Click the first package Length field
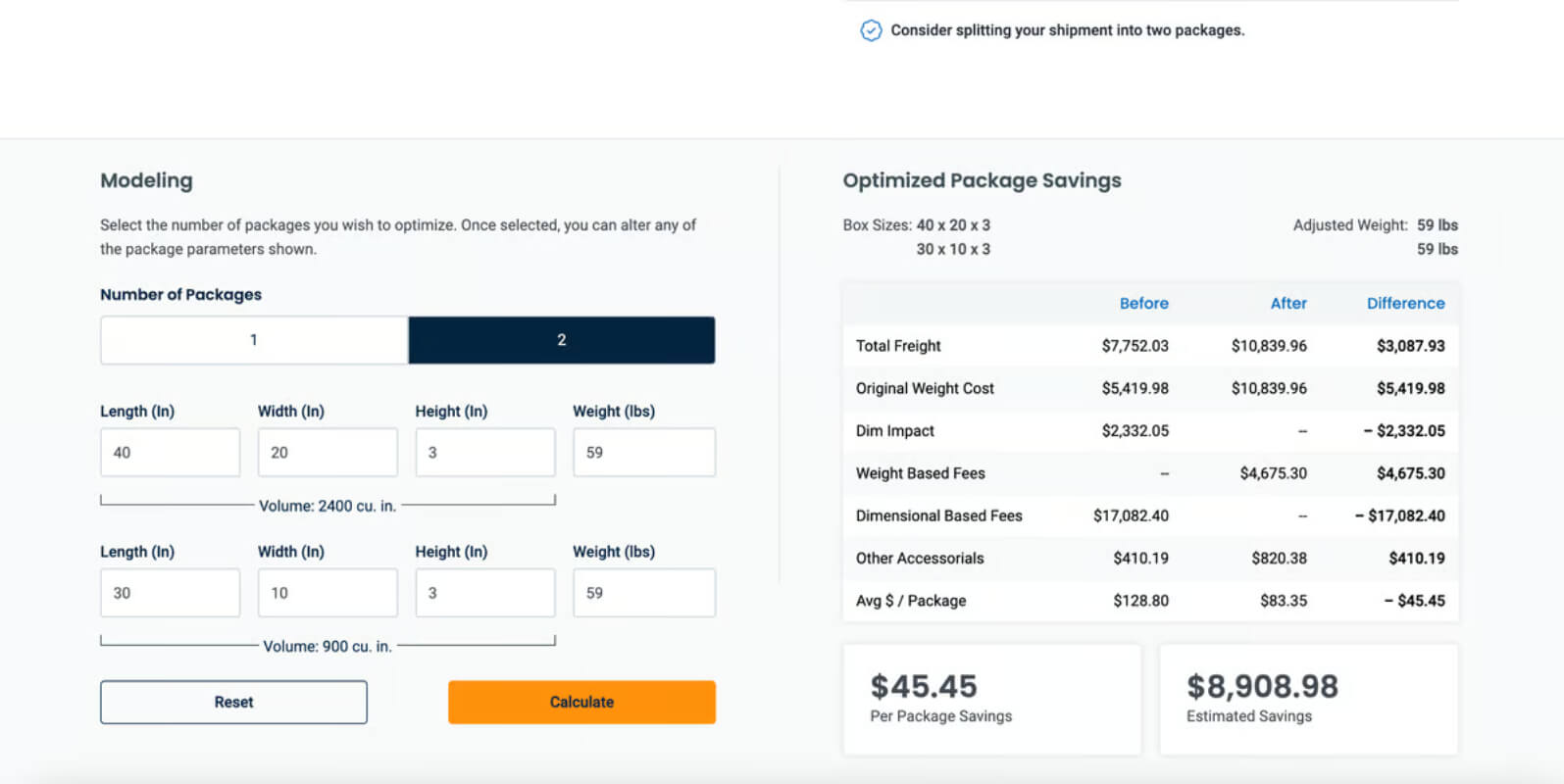The width and height of the screenshot is (1564, 784). pos(170,453)
